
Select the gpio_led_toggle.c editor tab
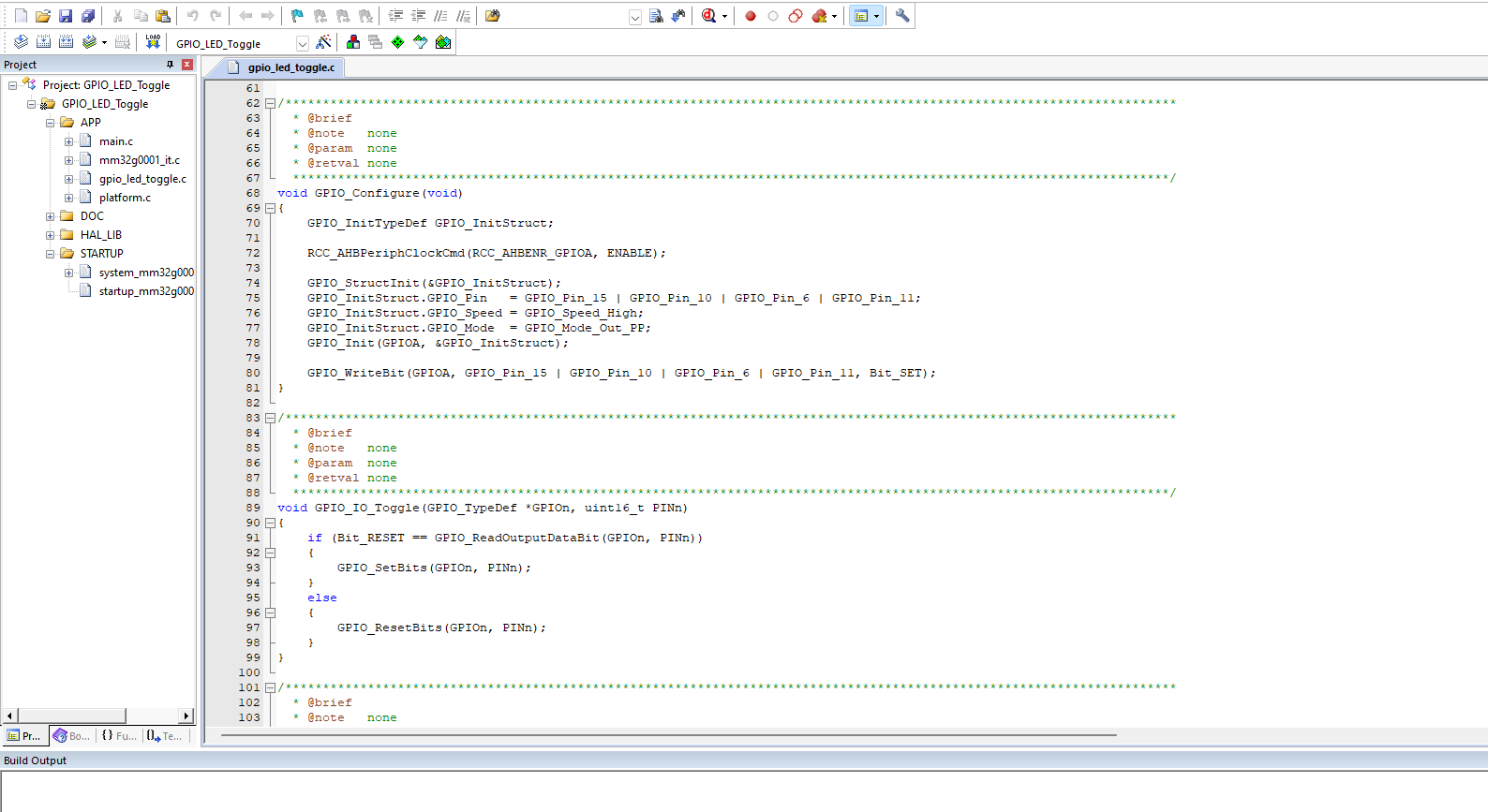click(290, 67)
